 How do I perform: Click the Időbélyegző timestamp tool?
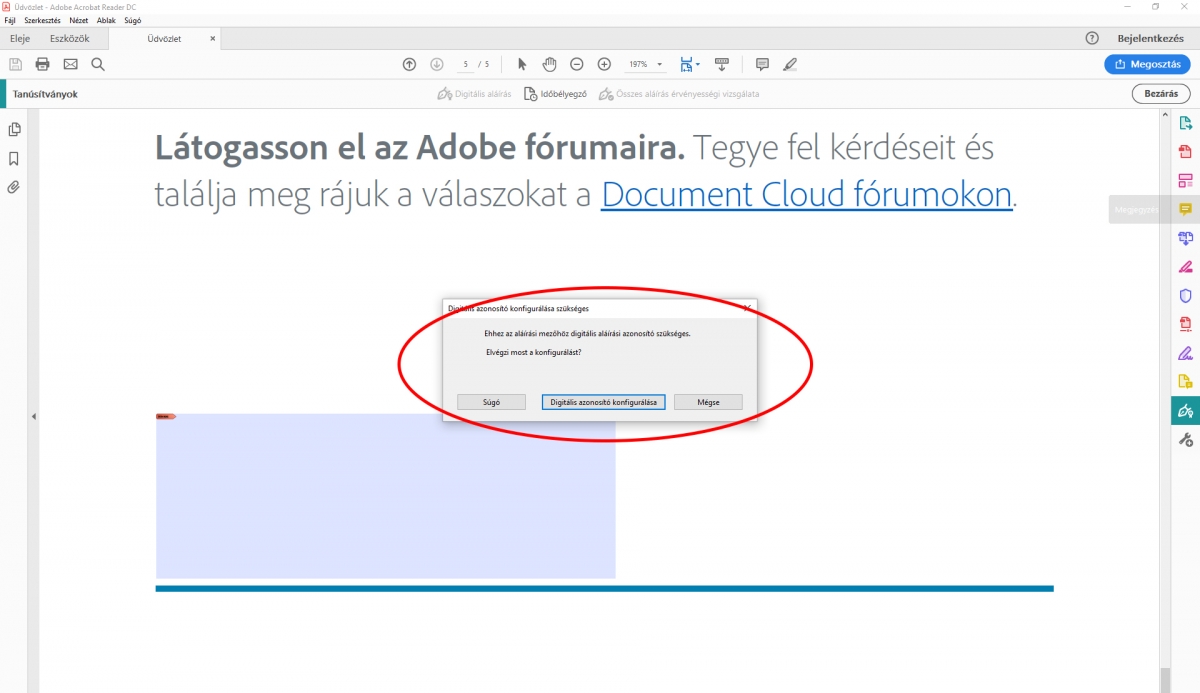(556, 94)
